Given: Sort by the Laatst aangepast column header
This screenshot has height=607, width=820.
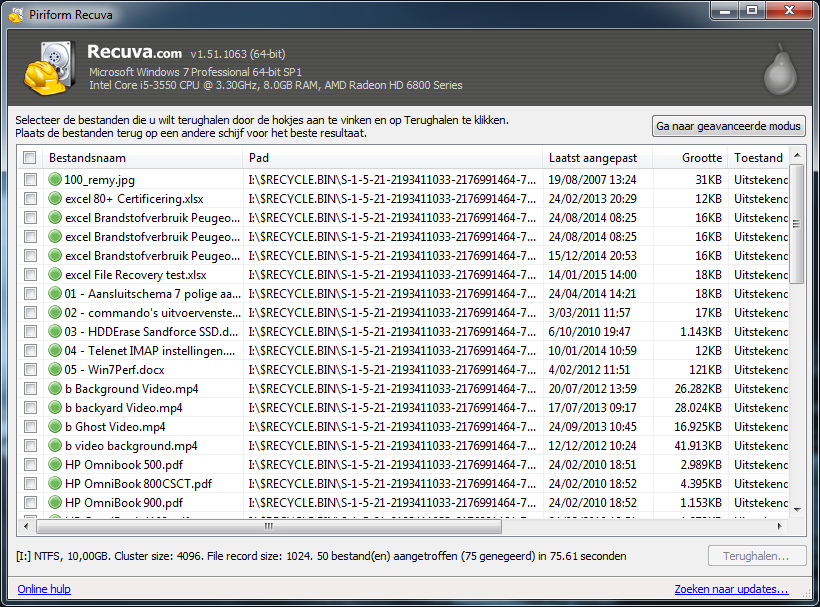Looking at the screenshot, I should (597, 157).
